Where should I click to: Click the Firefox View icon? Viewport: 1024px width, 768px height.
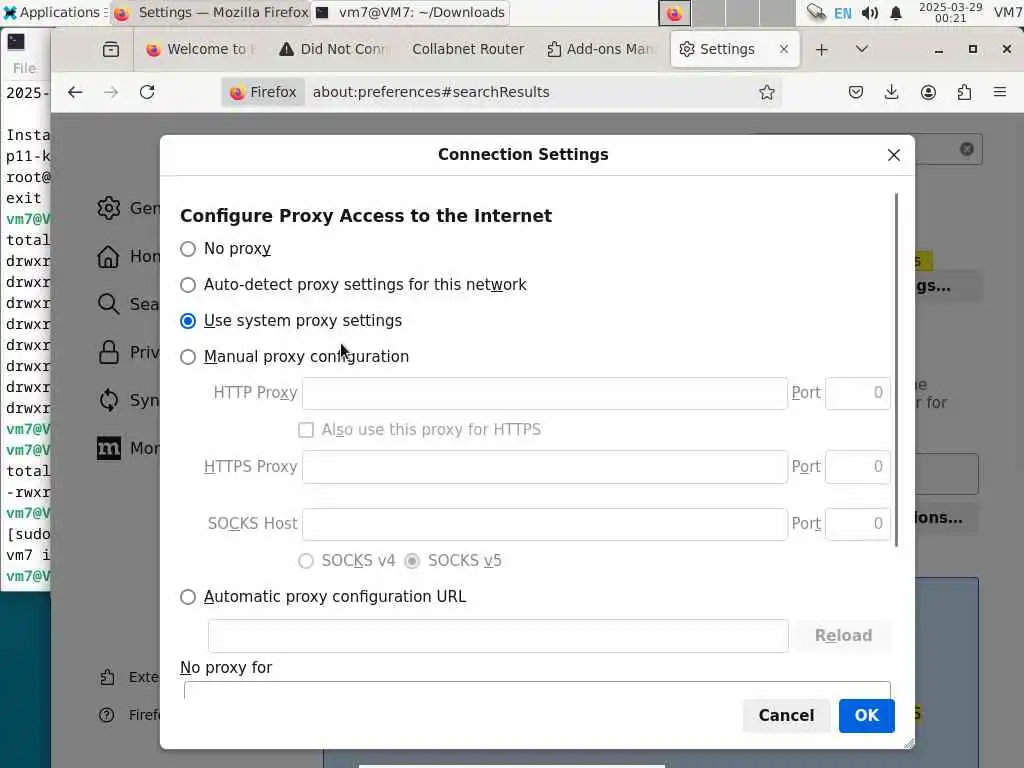pyautogui.click(x=111, y=49)
